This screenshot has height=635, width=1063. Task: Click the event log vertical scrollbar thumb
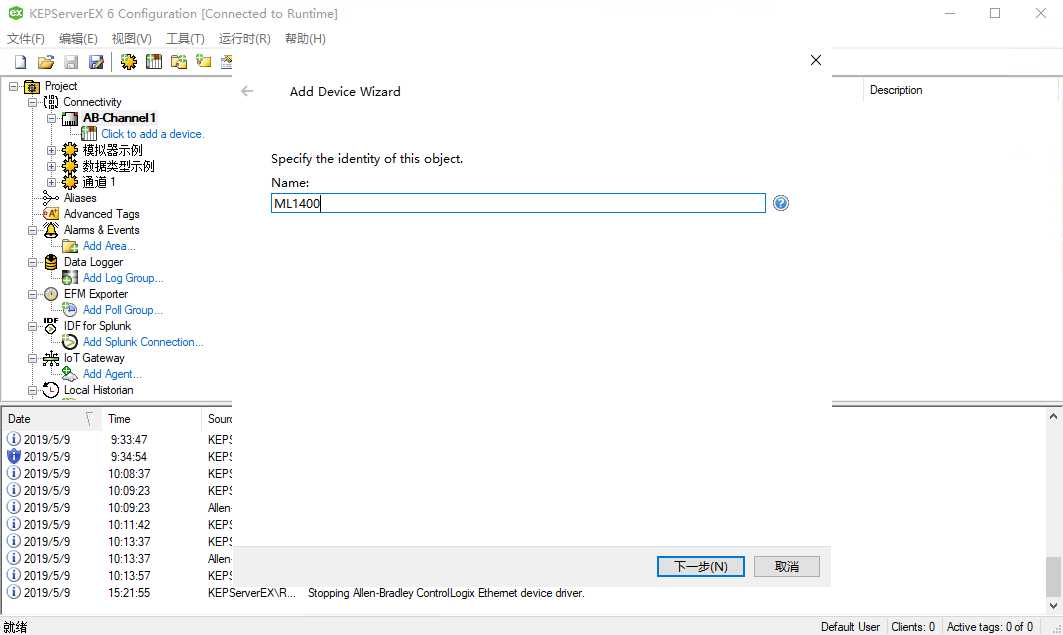point(1053,575)
